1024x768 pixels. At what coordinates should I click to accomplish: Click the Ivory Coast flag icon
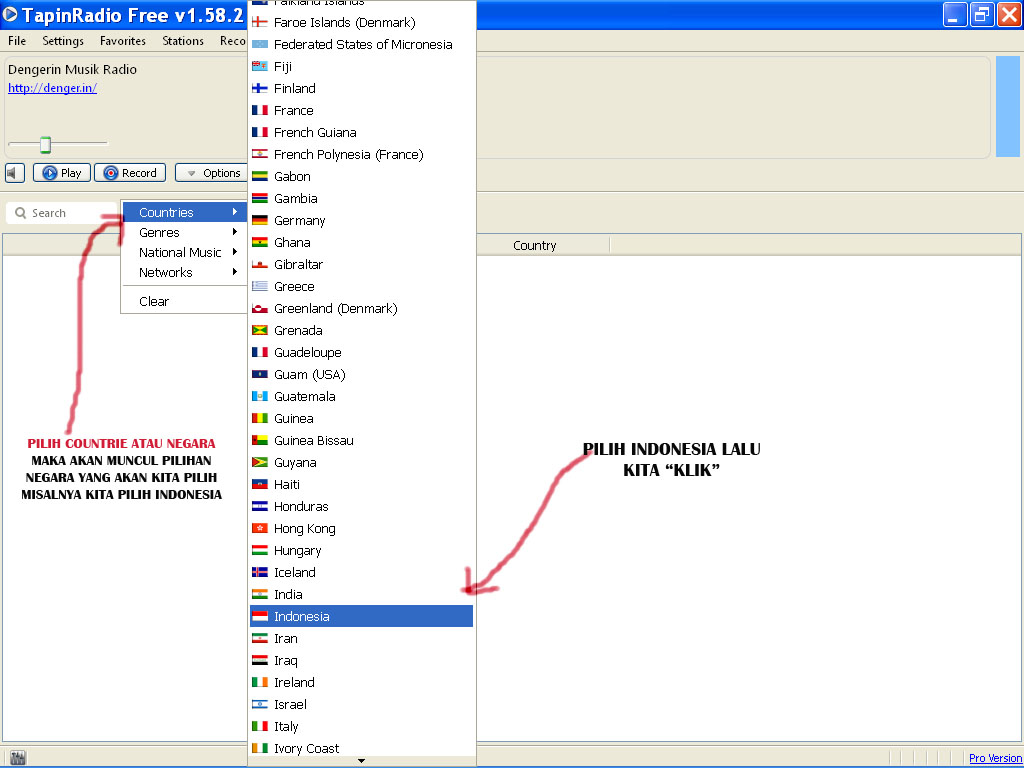tap(260, 748)
